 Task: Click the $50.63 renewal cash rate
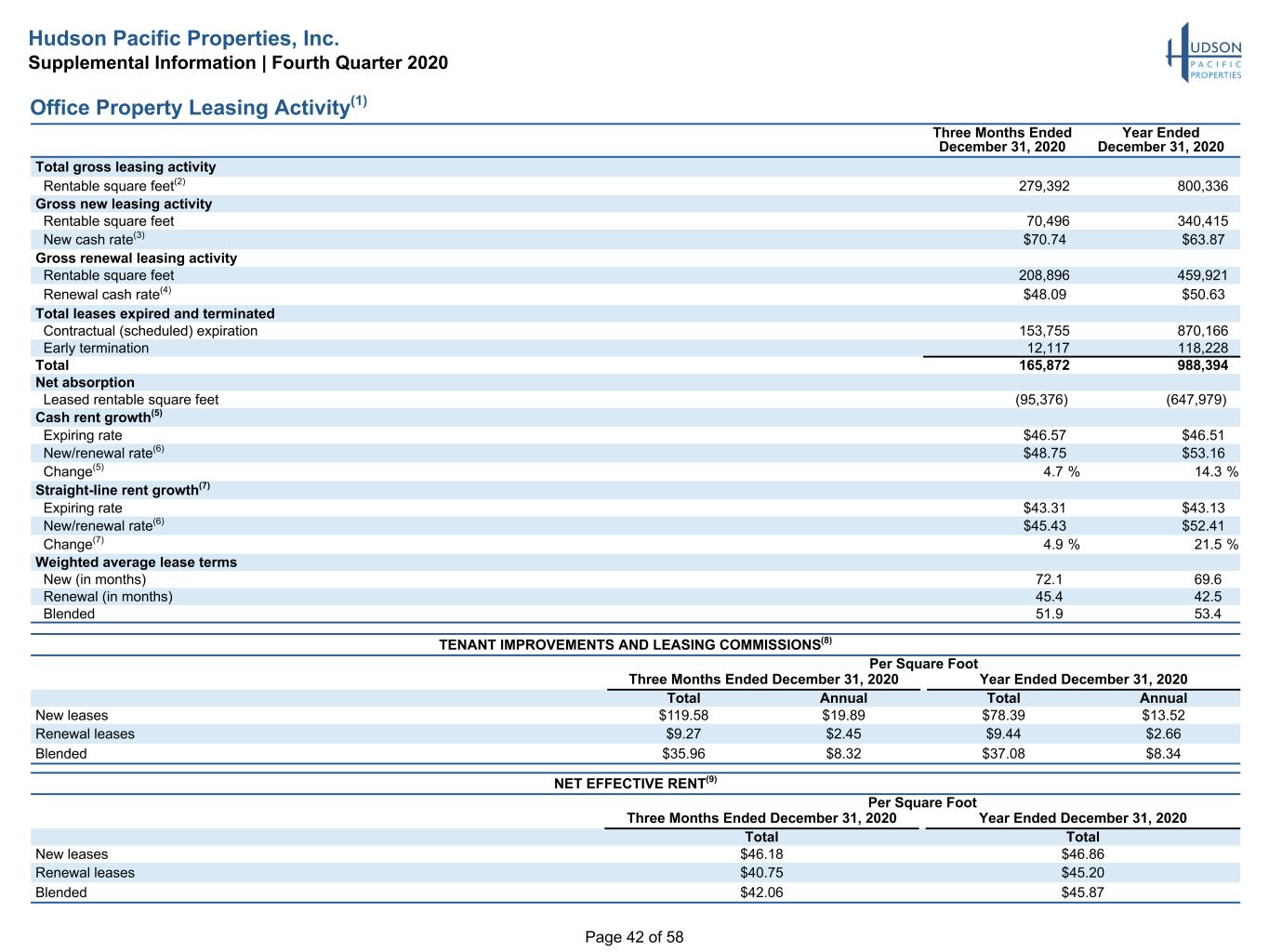click(x=1203, y=294)
